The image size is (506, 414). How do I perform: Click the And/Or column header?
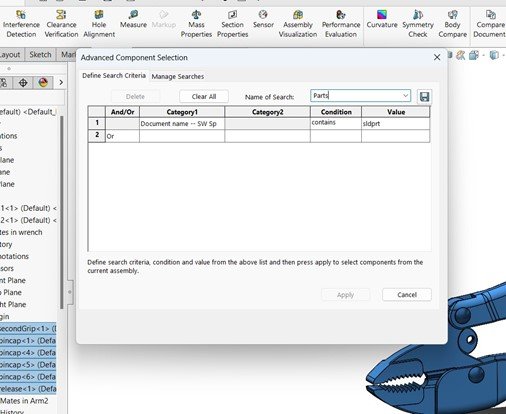[x=122, y=112]
